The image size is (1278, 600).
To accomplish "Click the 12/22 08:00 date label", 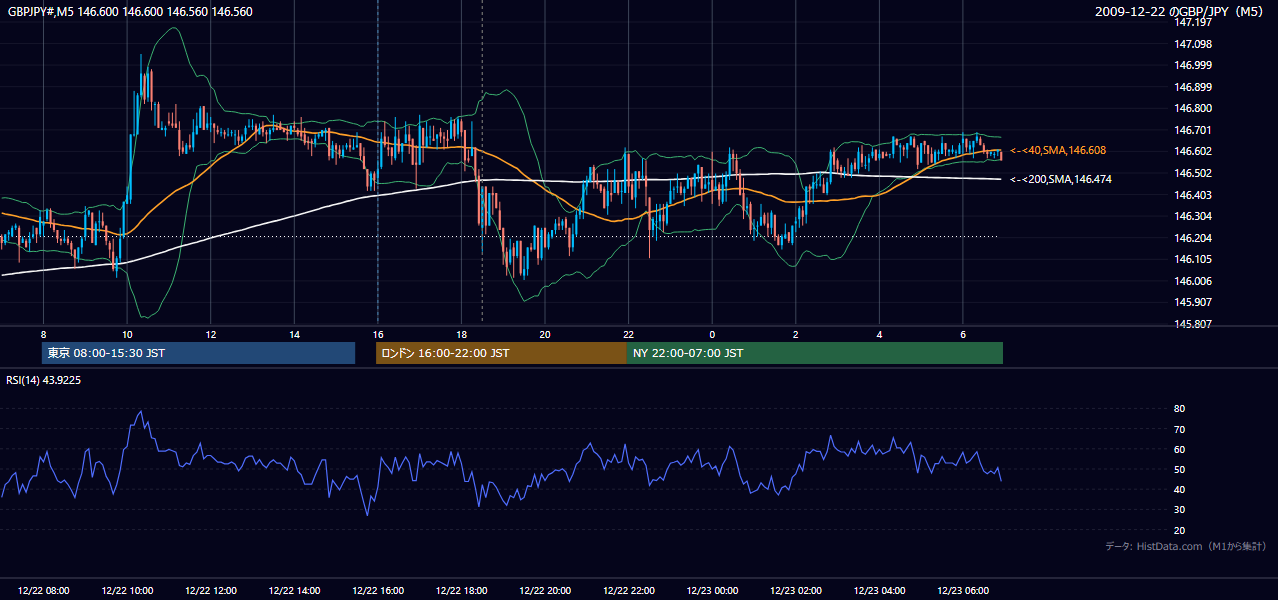I will tap(44, 591).
